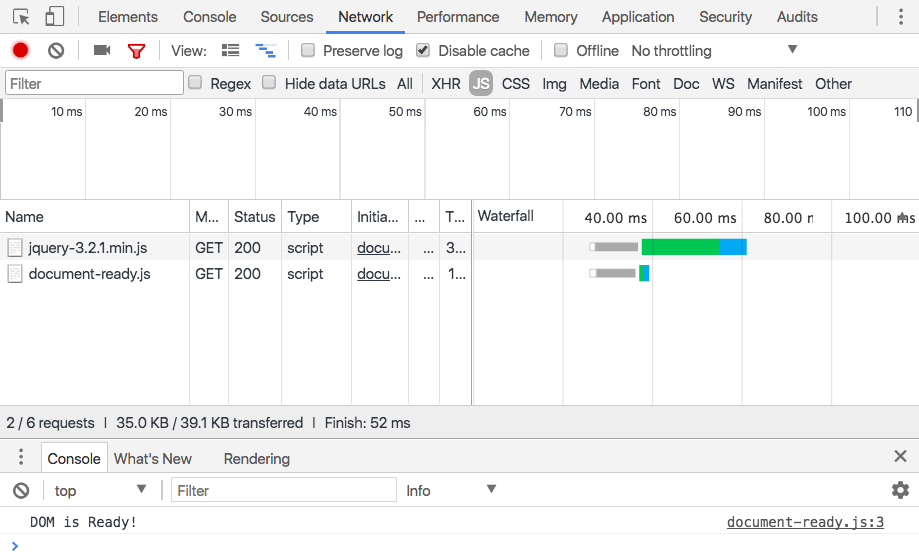The height and width of the screenshot is (560, 919).
Task: Click the green jquery waterfall timing bar
Action: (x=680, y=247)
